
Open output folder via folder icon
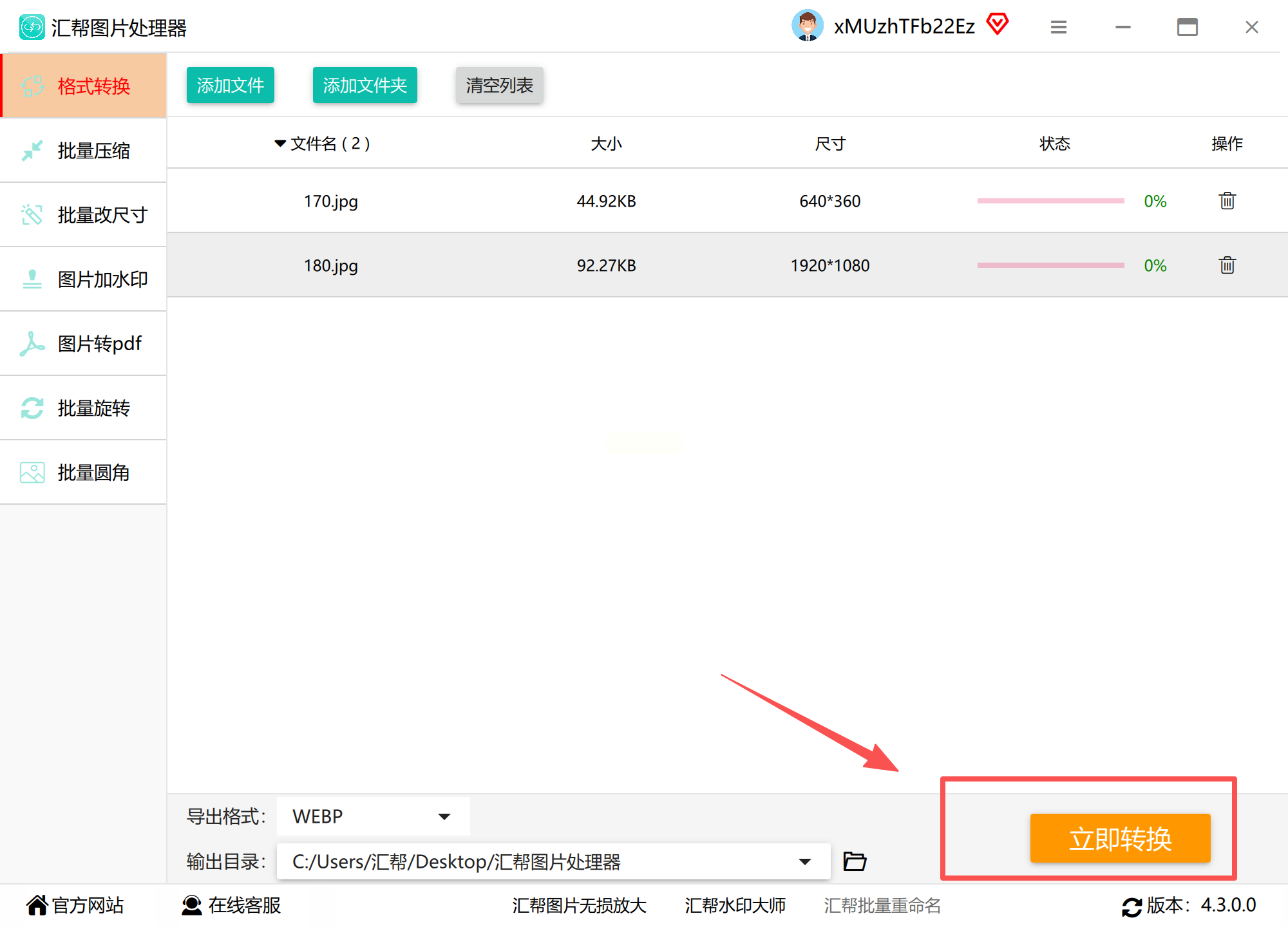855,861
